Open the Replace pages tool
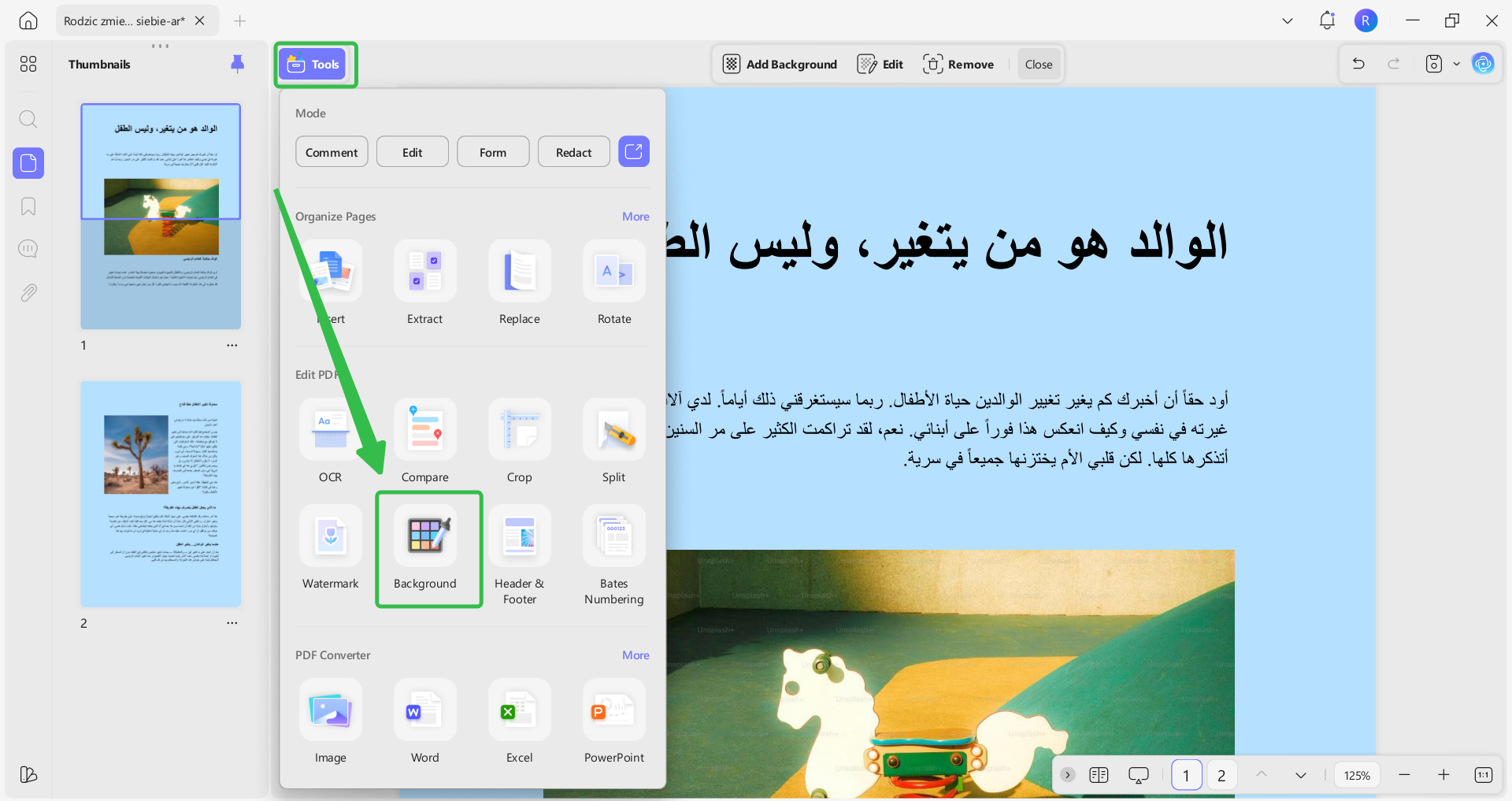The width and height of the screenshot is (1512, 801). [x=520, y=284]
